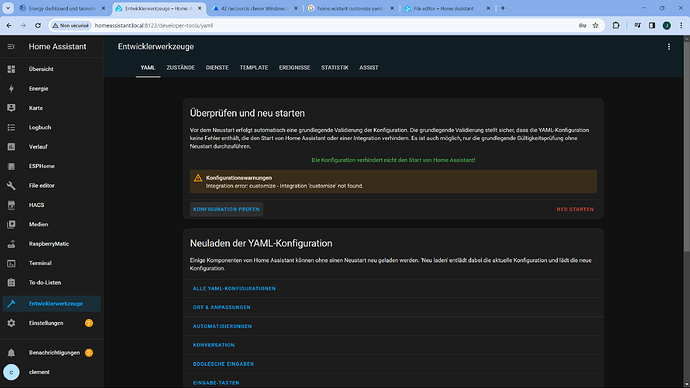Open the clement user avatar
690x388 pixels.
(x=11, y=372)
